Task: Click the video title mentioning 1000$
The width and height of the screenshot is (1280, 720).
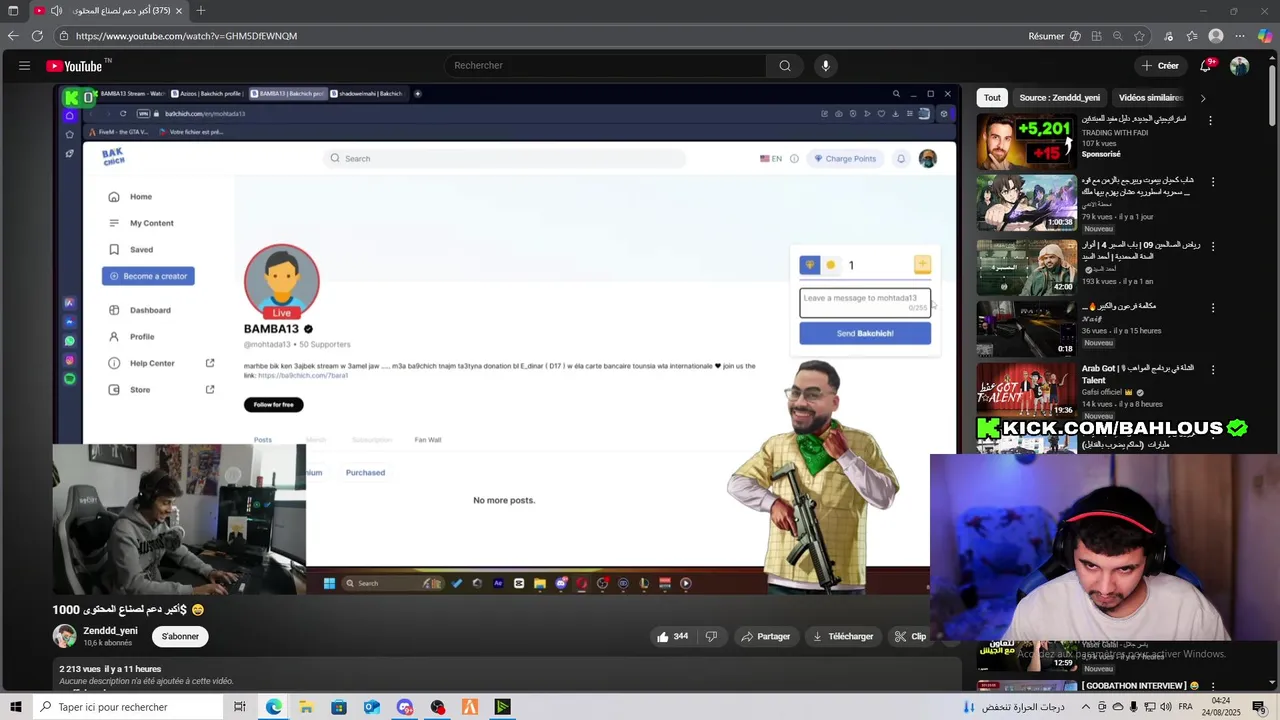Action: tap(128, 610)
